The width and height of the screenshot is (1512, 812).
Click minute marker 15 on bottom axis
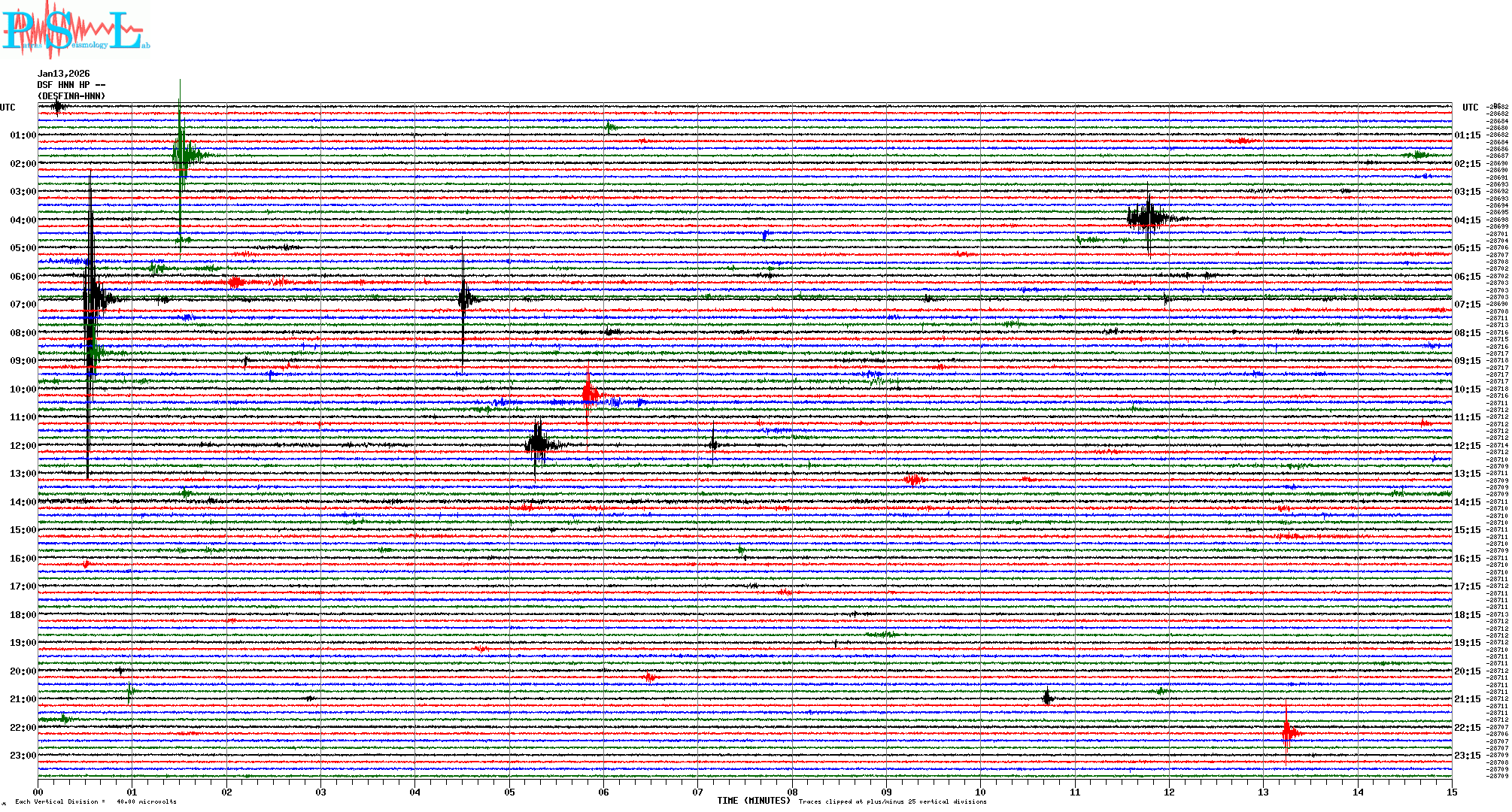point(1452,792)
